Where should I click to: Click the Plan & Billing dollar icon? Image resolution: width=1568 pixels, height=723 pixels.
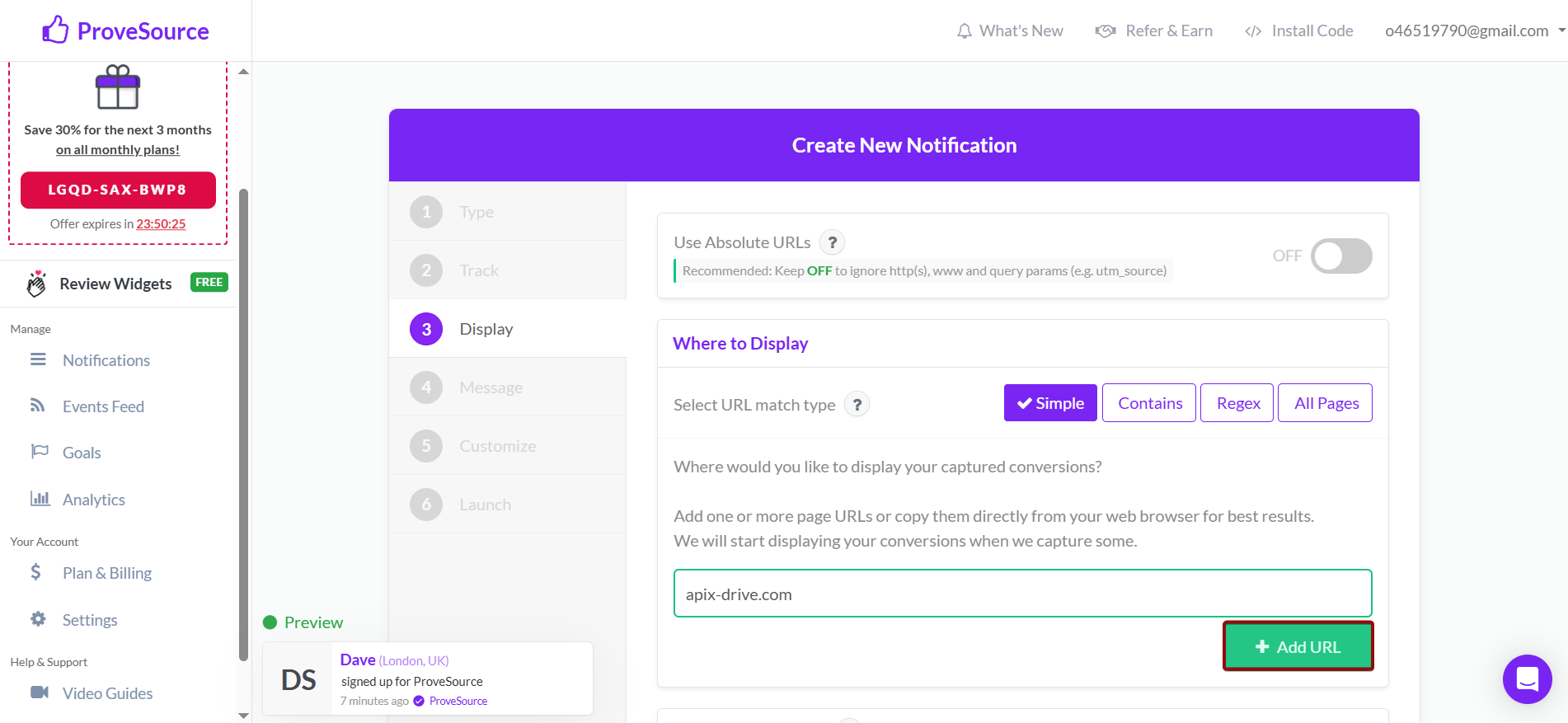click(35, 572)
